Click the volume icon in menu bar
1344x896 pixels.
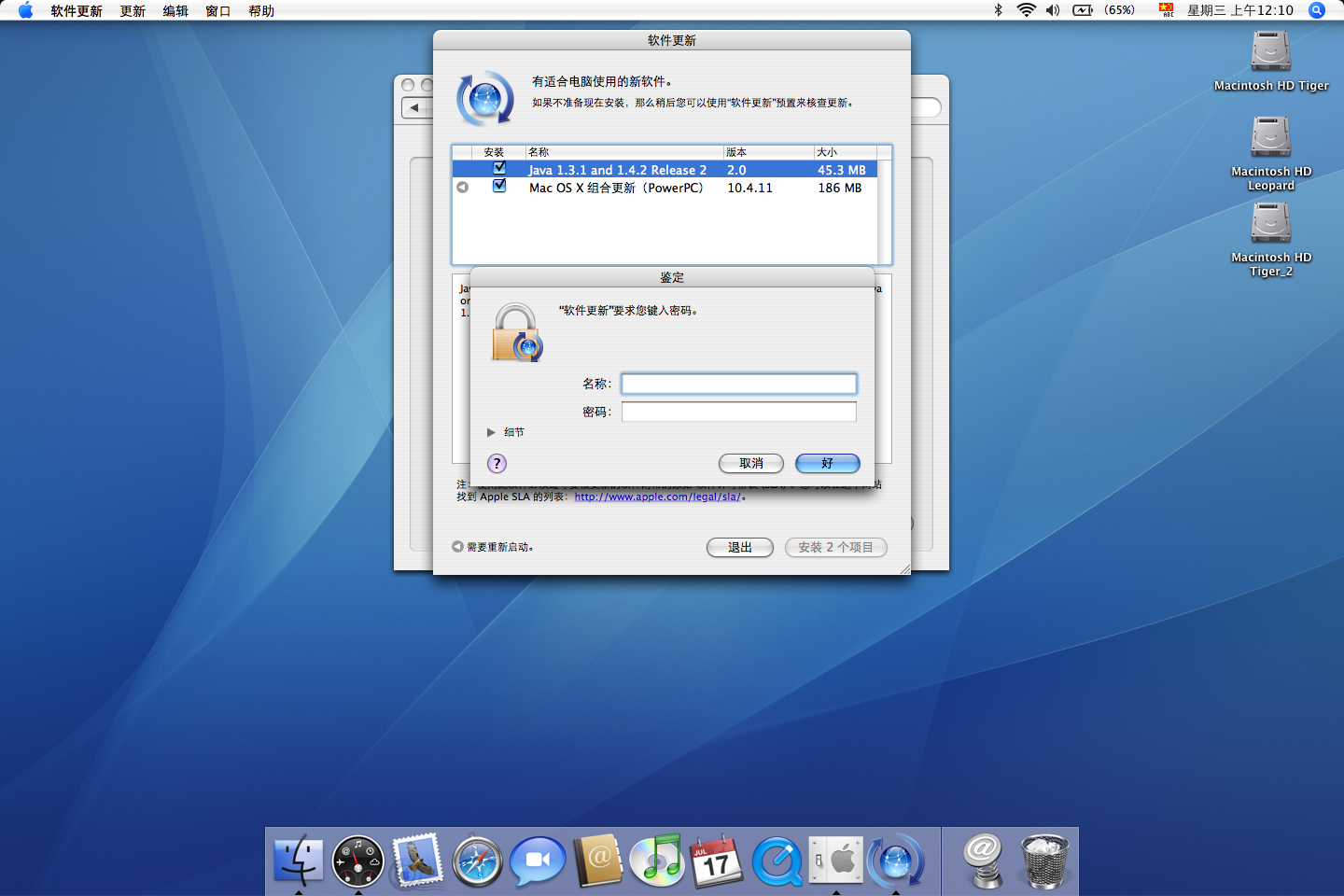[x=1053, y=10]
